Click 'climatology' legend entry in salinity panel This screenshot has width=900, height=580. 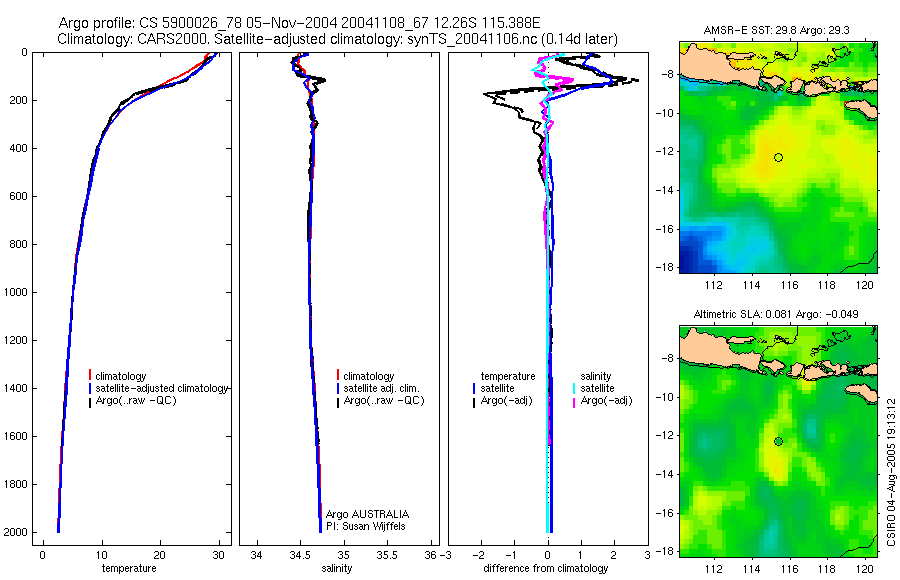(x=368, y=377)
